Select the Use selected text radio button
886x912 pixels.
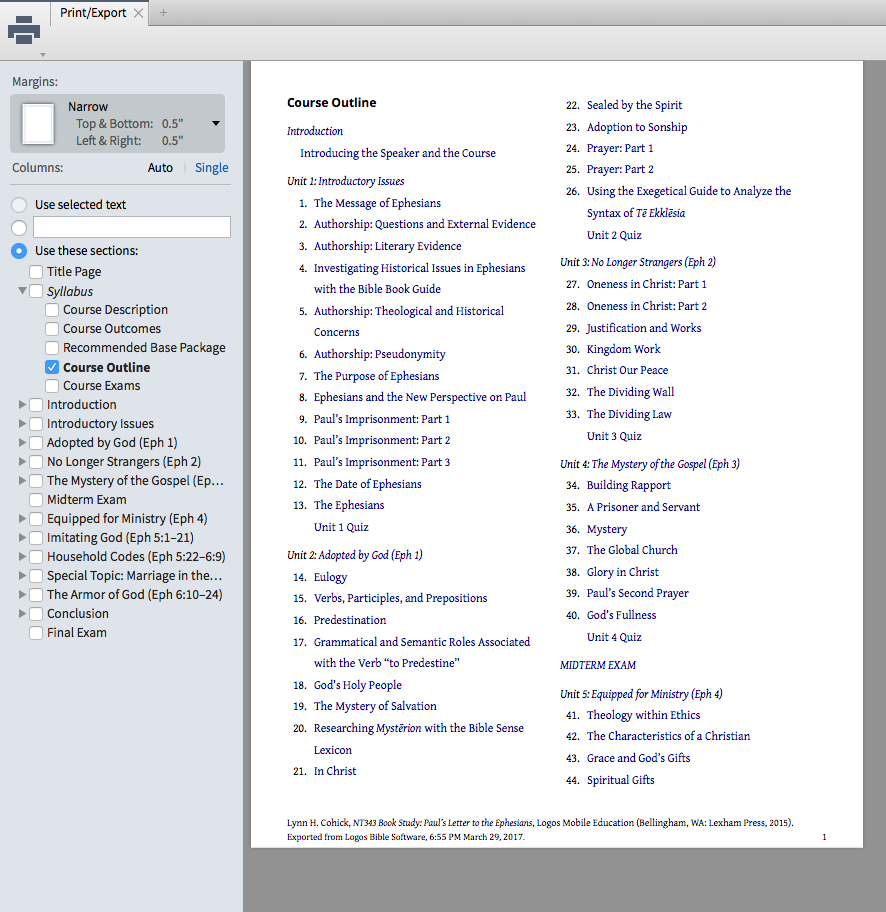(19, 205)
